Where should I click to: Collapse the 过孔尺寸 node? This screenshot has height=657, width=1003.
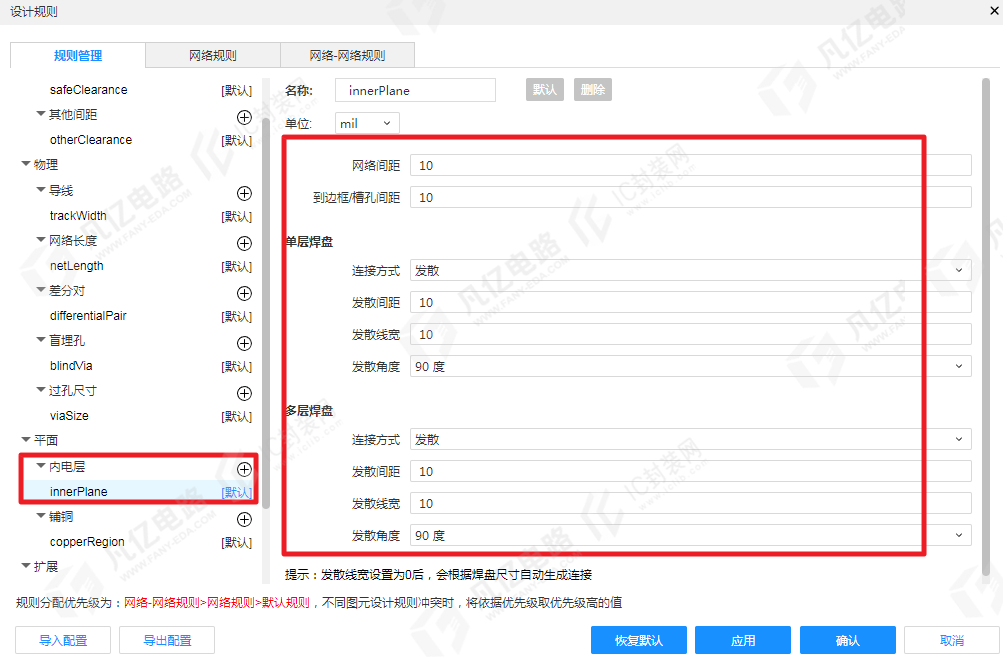pyautogui.click(x=41, y=390)
